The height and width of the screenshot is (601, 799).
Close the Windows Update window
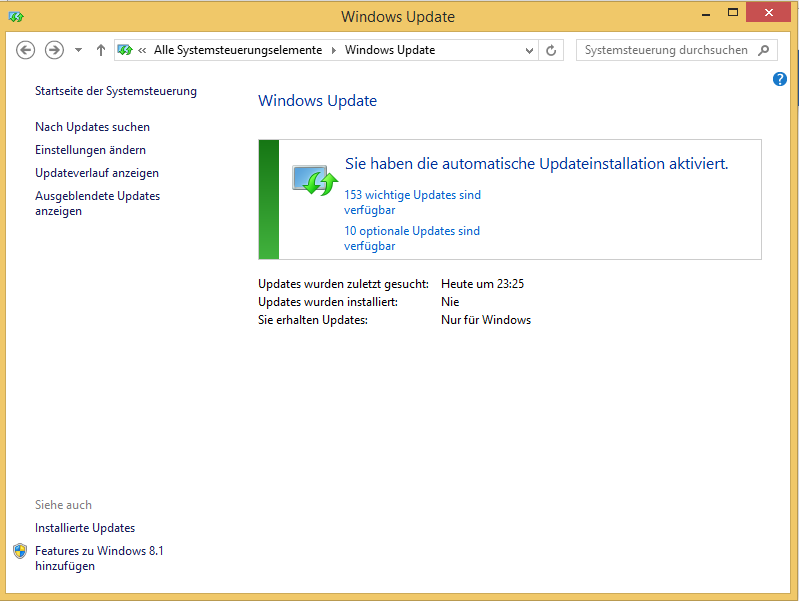point(768,13)
